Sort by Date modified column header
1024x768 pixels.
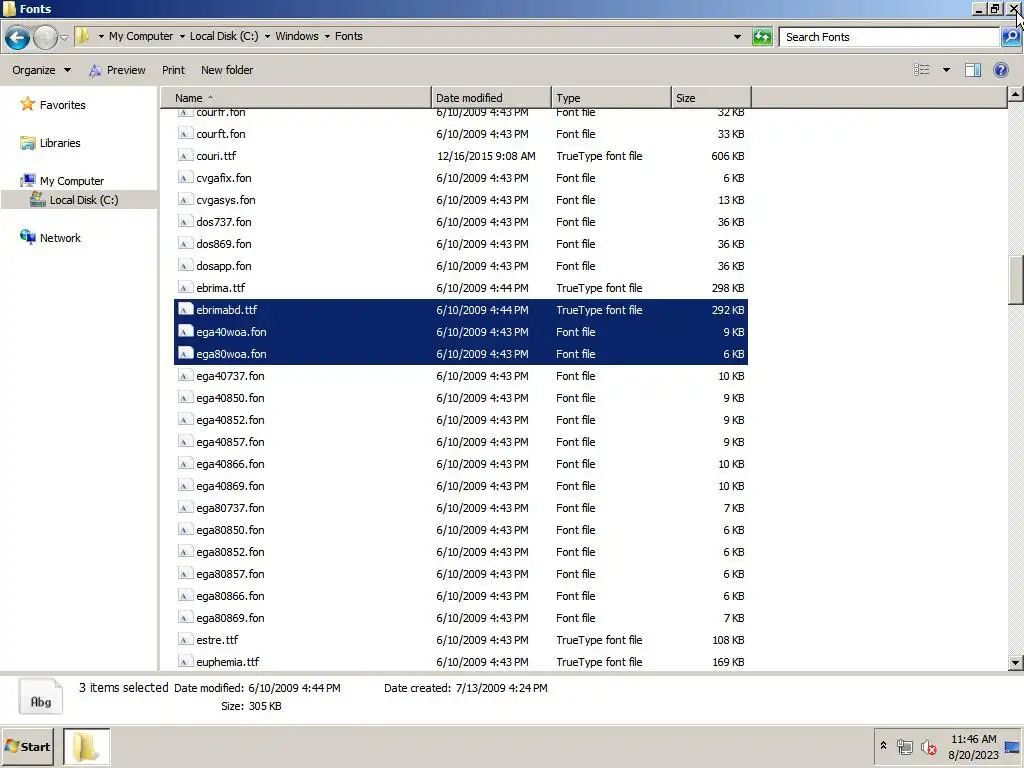coord(491,98)
